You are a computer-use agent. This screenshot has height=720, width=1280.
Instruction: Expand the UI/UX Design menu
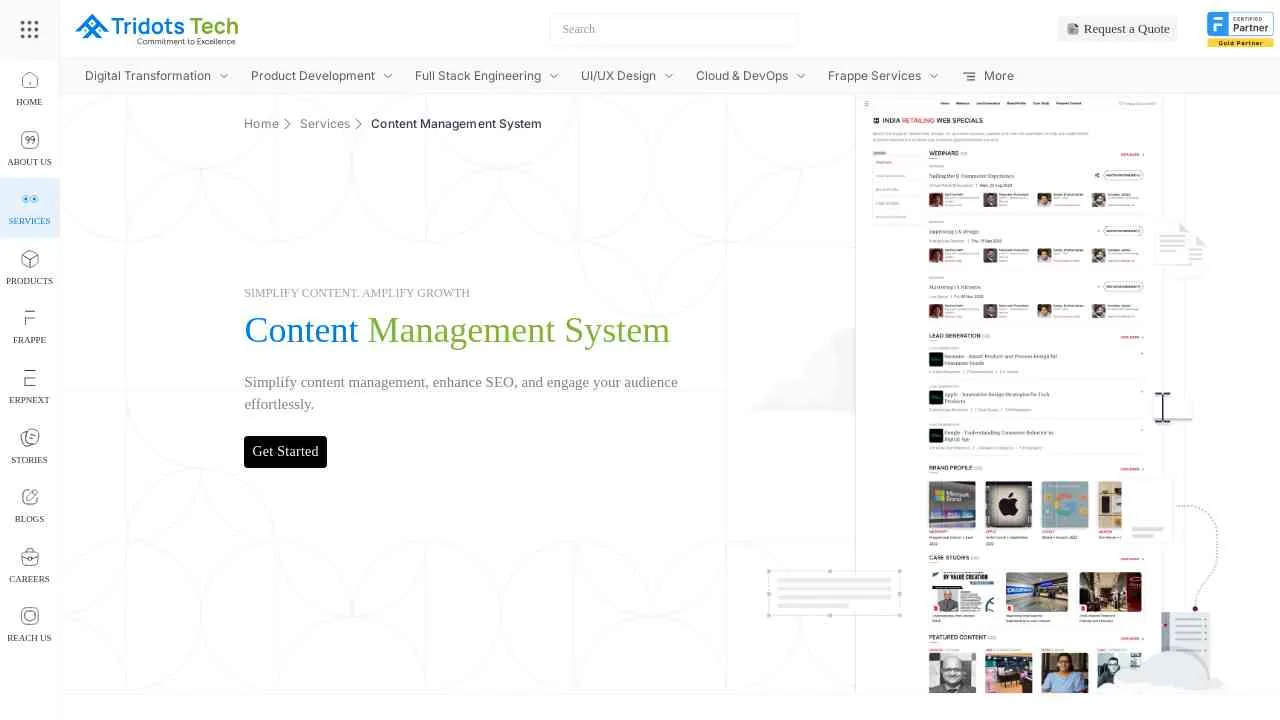click(628, 76)
